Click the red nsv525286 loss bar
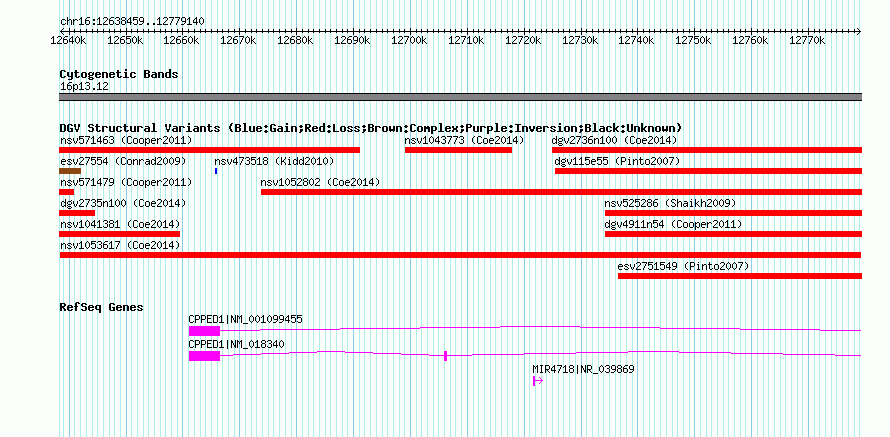 [x=733, y=213]
